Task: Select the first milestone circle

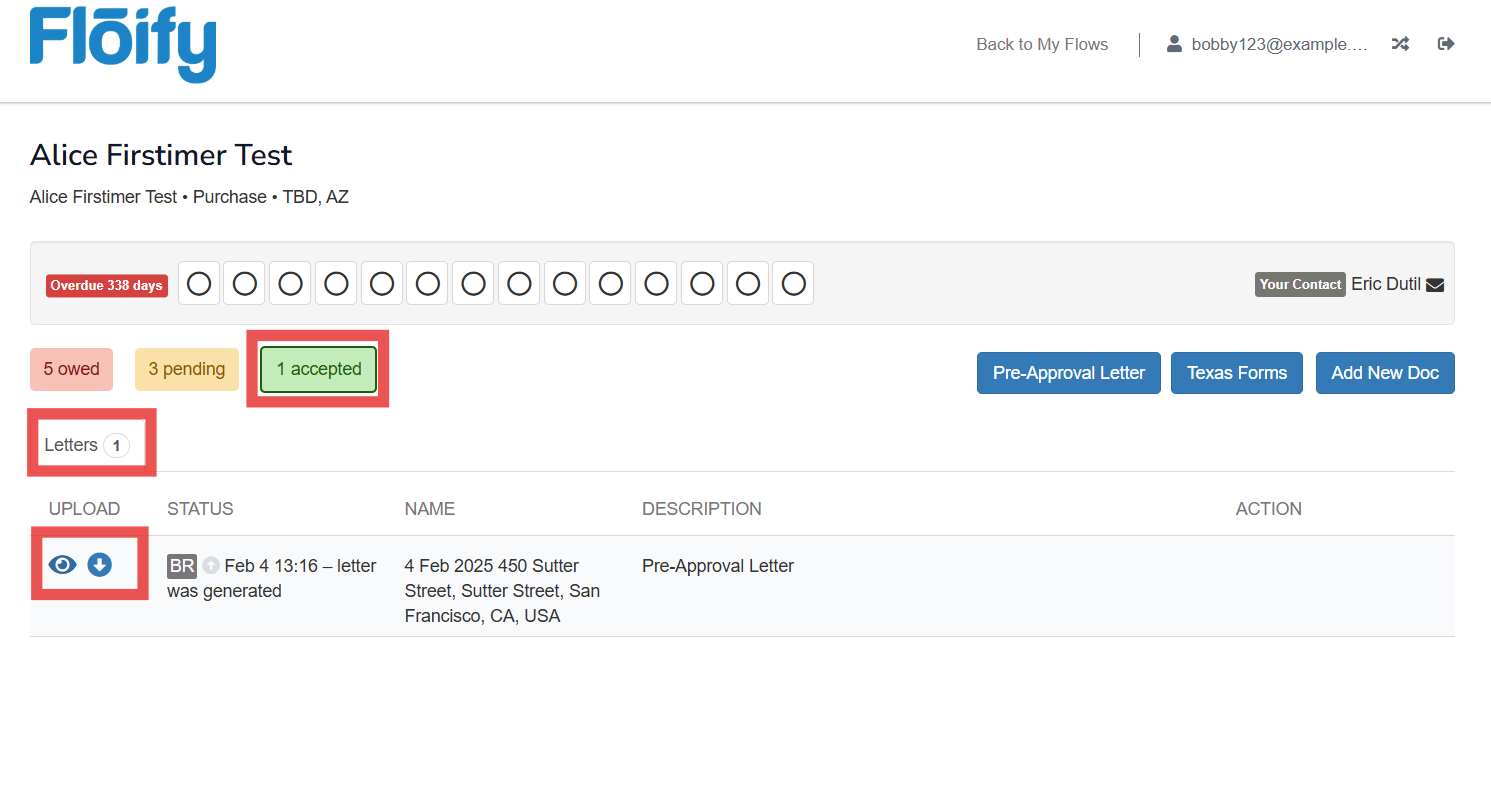Action: [199, 284]
